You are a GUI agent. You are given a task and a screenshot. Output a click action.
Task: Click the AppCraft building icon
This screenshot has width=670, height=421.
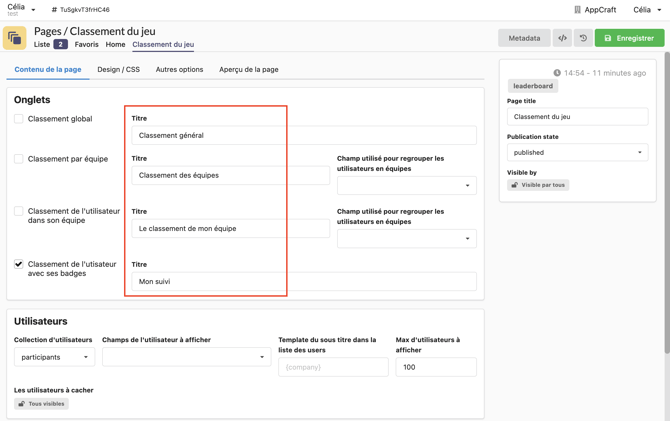coord(577,10)
